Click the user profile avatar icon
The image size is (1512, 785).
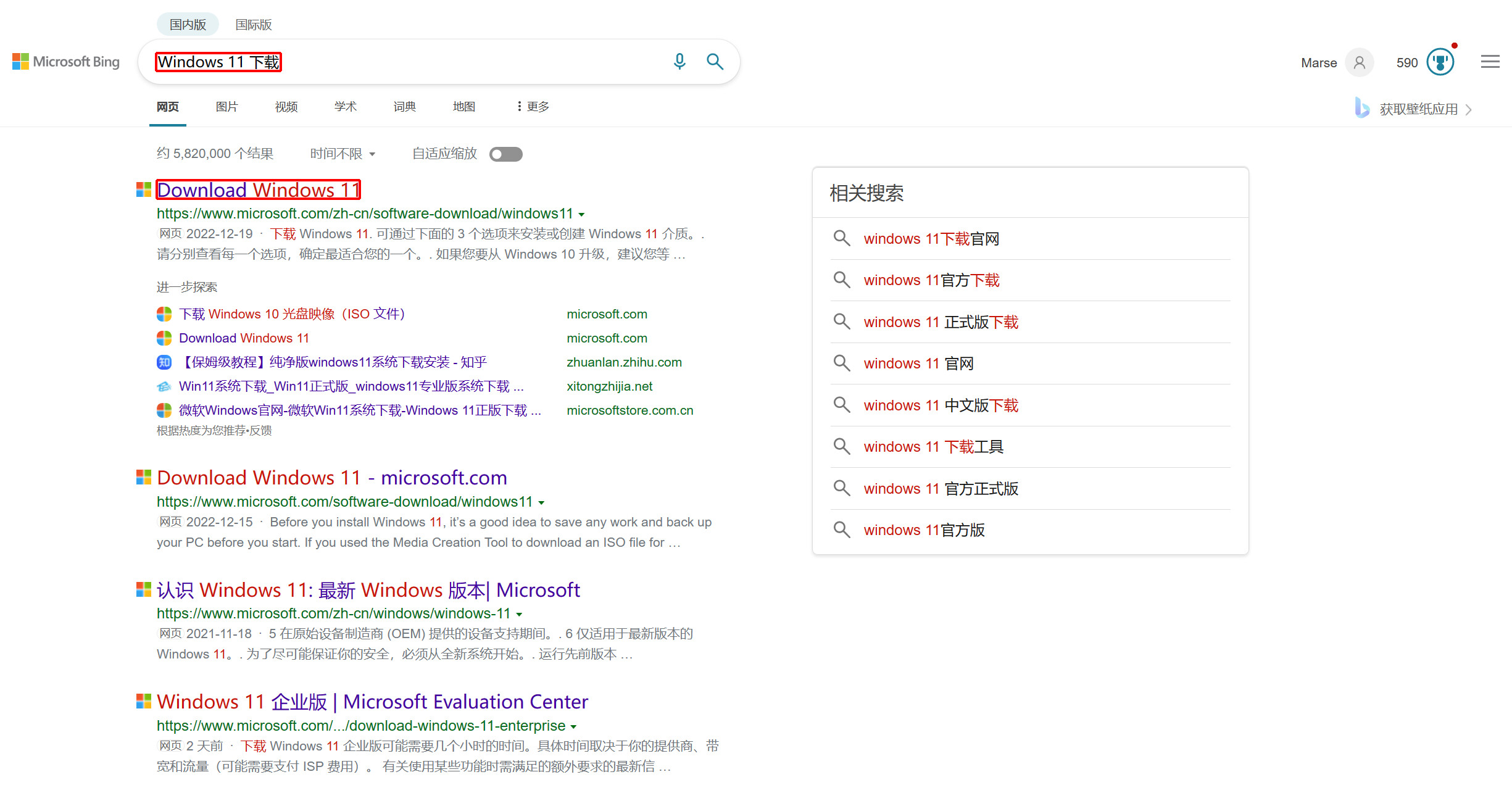1359,62
